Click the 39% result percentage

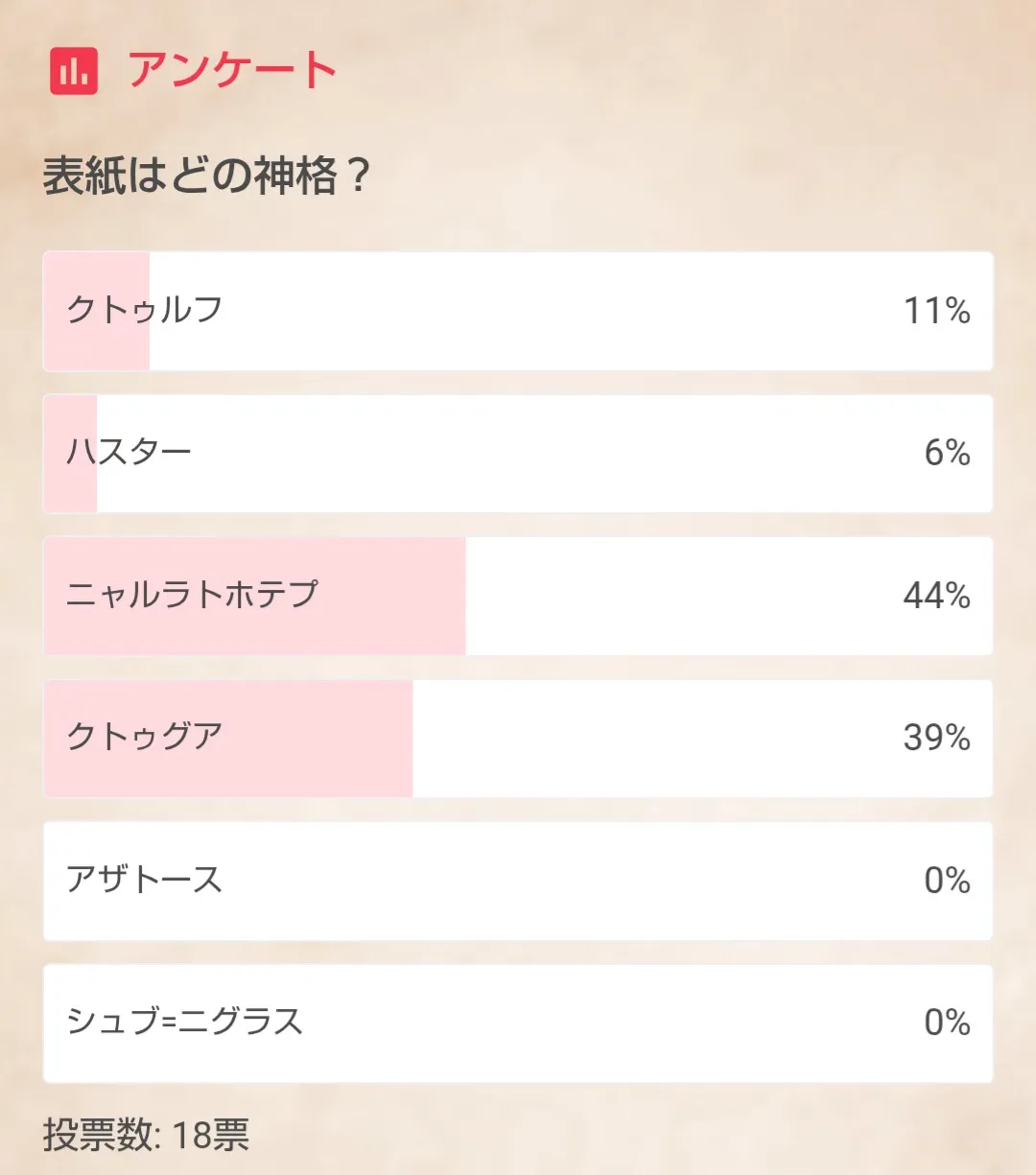936,738
